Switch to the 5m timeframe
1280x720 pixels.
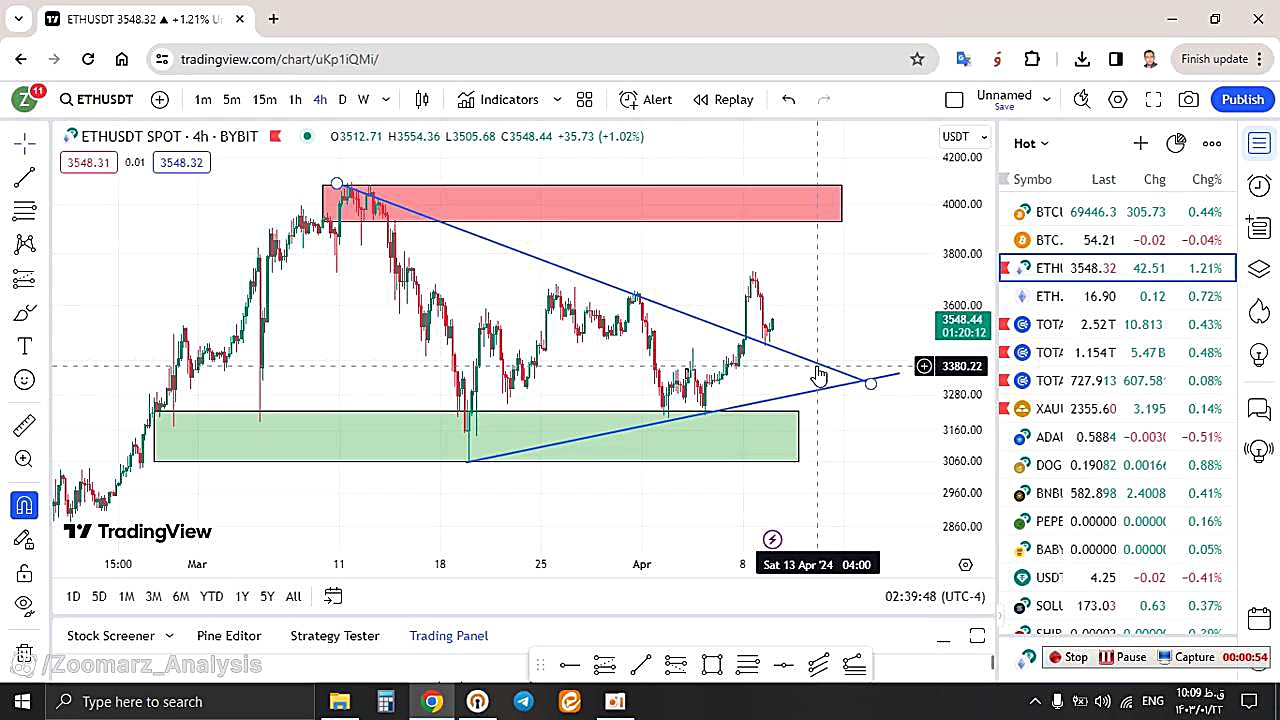click(232, 99)
